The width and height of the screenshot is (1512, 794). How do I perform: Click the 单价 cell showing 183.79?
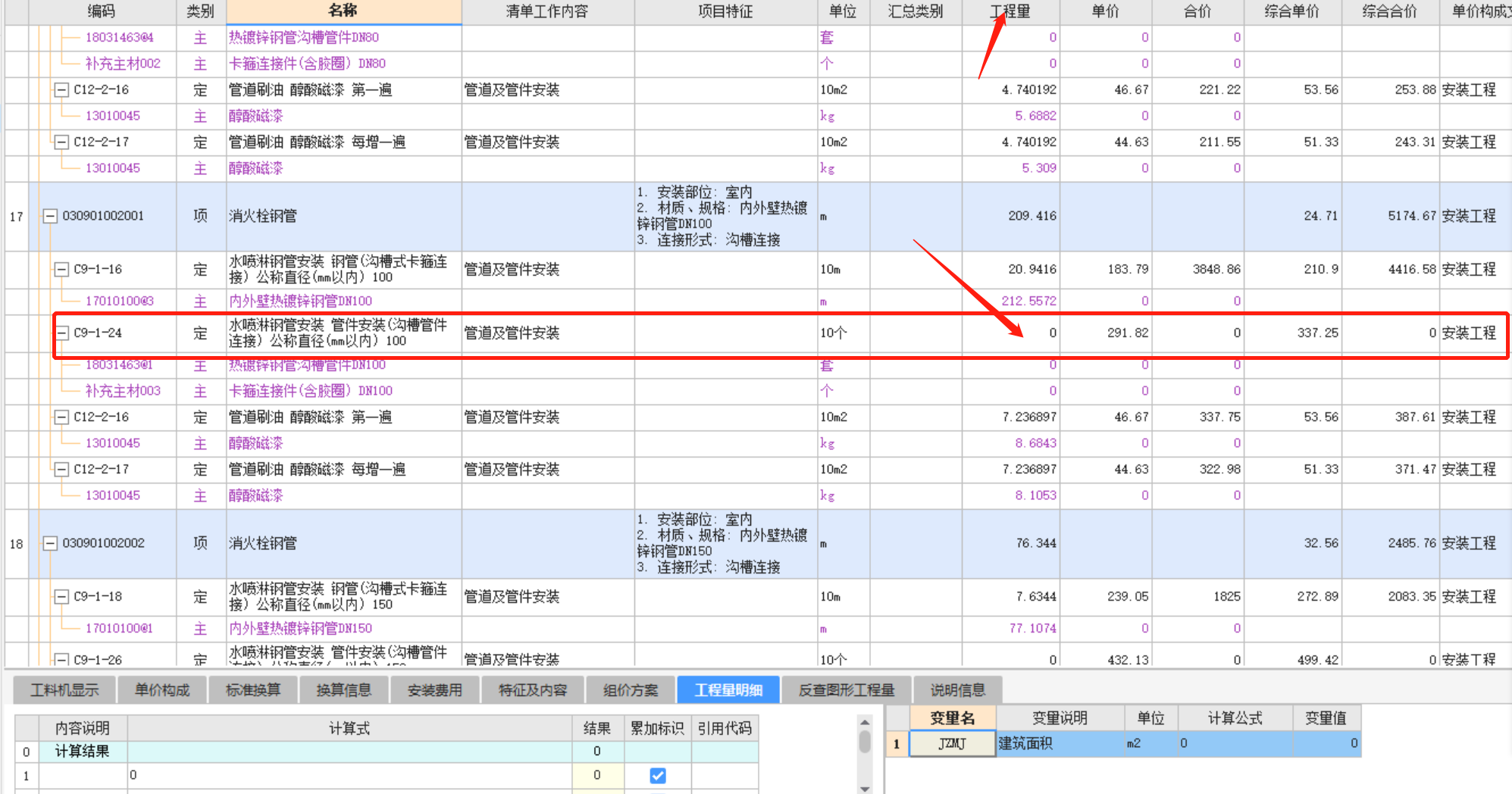[x=1106, y=270]
